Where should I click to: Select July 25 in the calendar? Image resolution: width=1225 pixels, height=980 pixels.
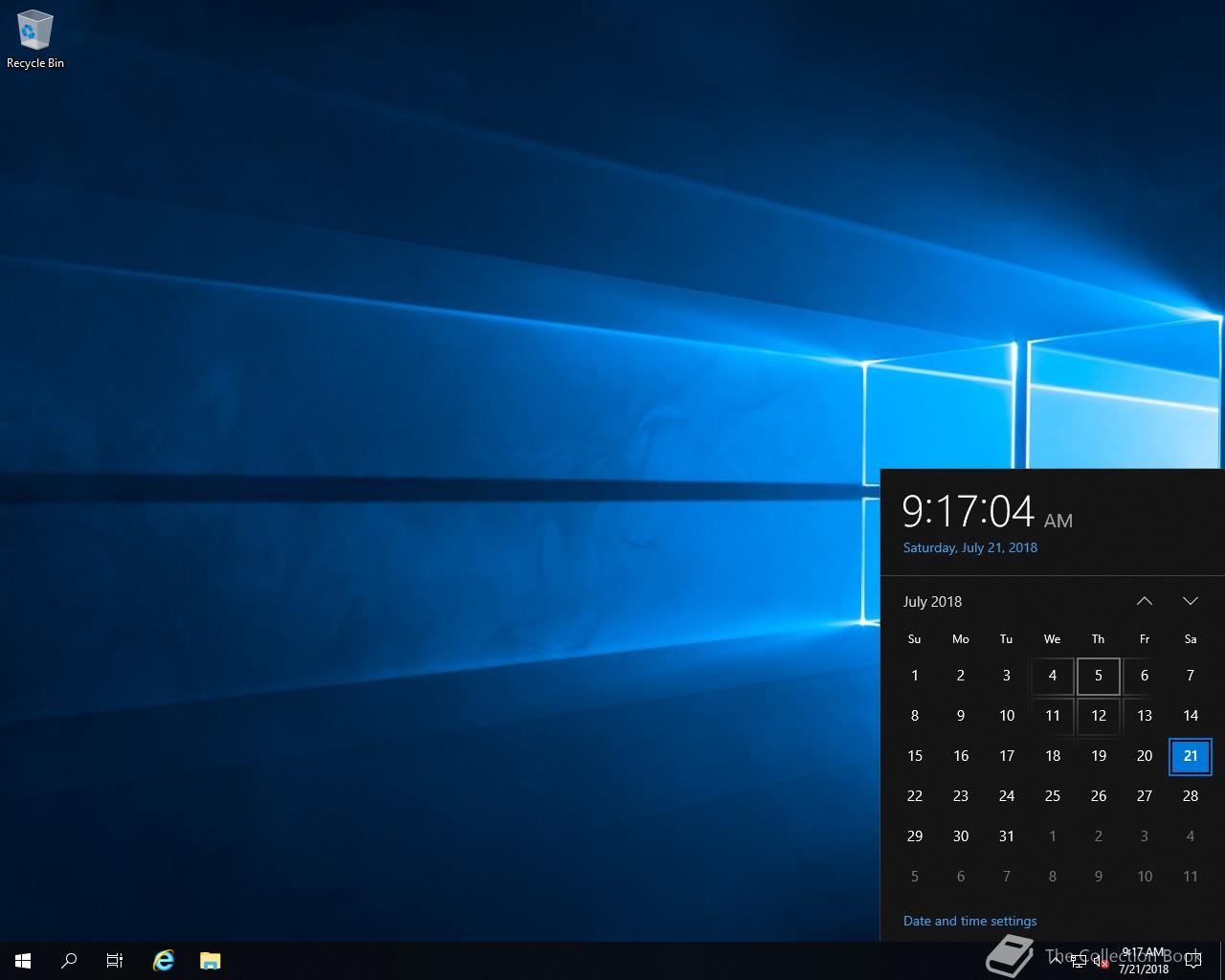(1053, 796)
